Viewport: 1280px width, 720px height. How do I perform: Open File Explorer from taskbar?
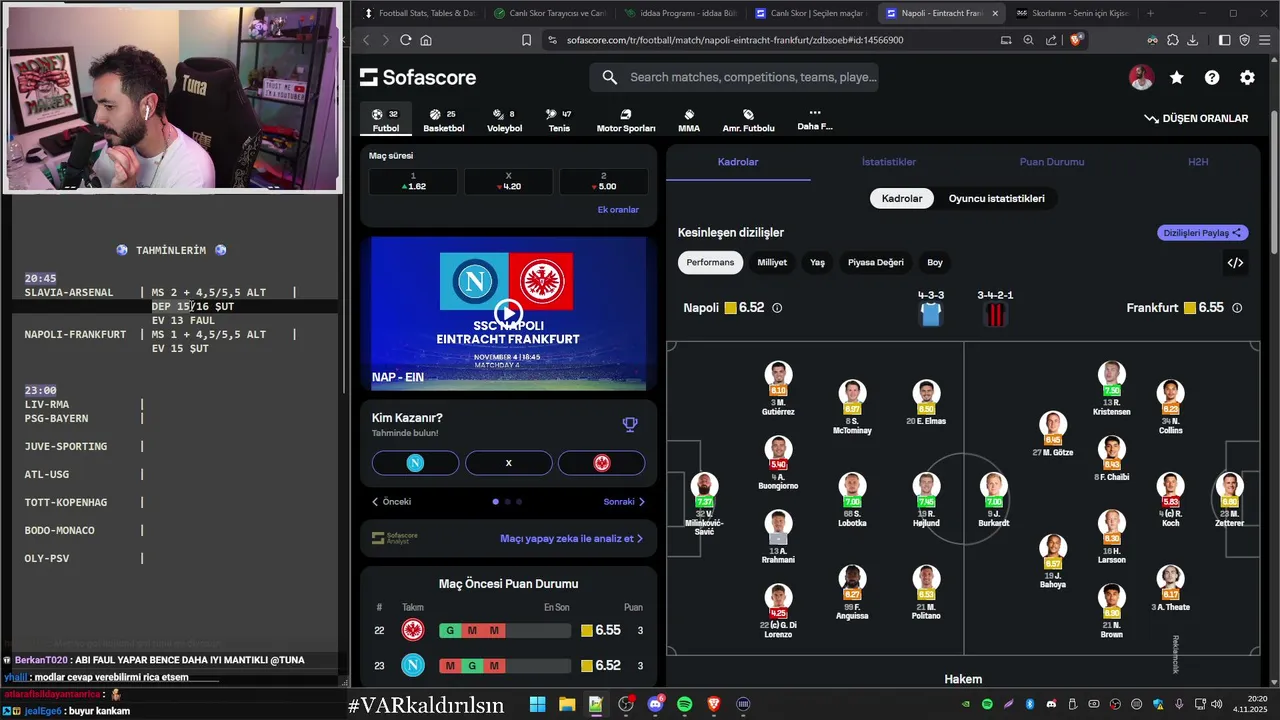(x=567, y=704)
